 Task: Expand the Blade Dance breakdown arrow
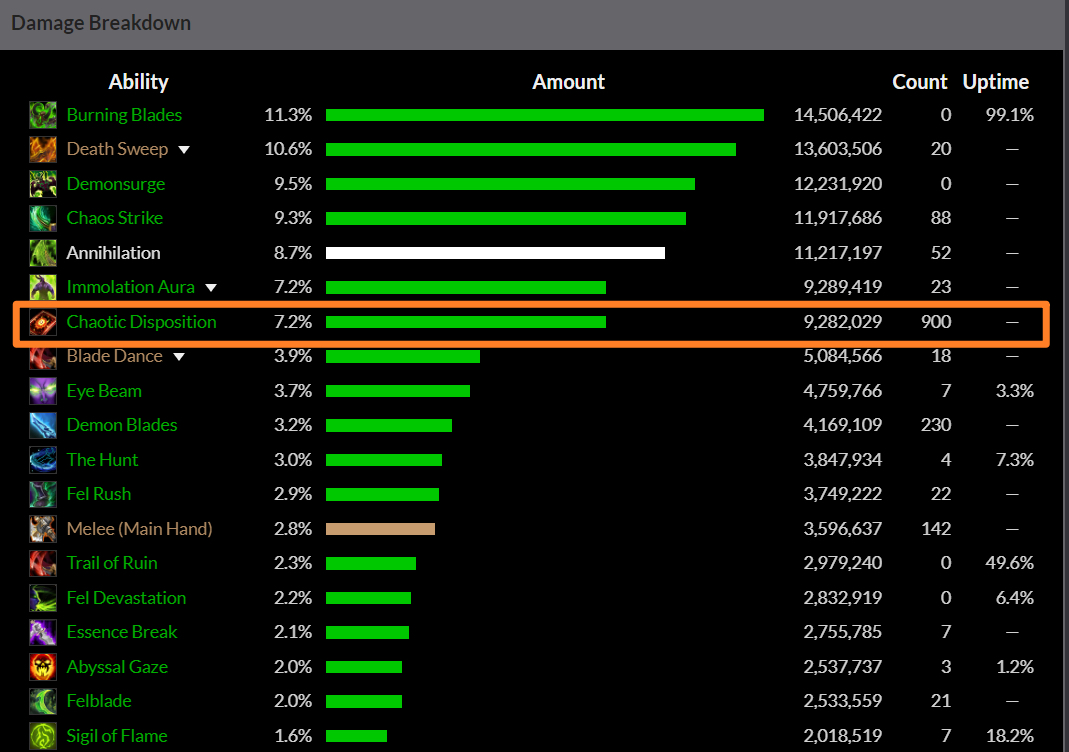[x=180, y=357]
